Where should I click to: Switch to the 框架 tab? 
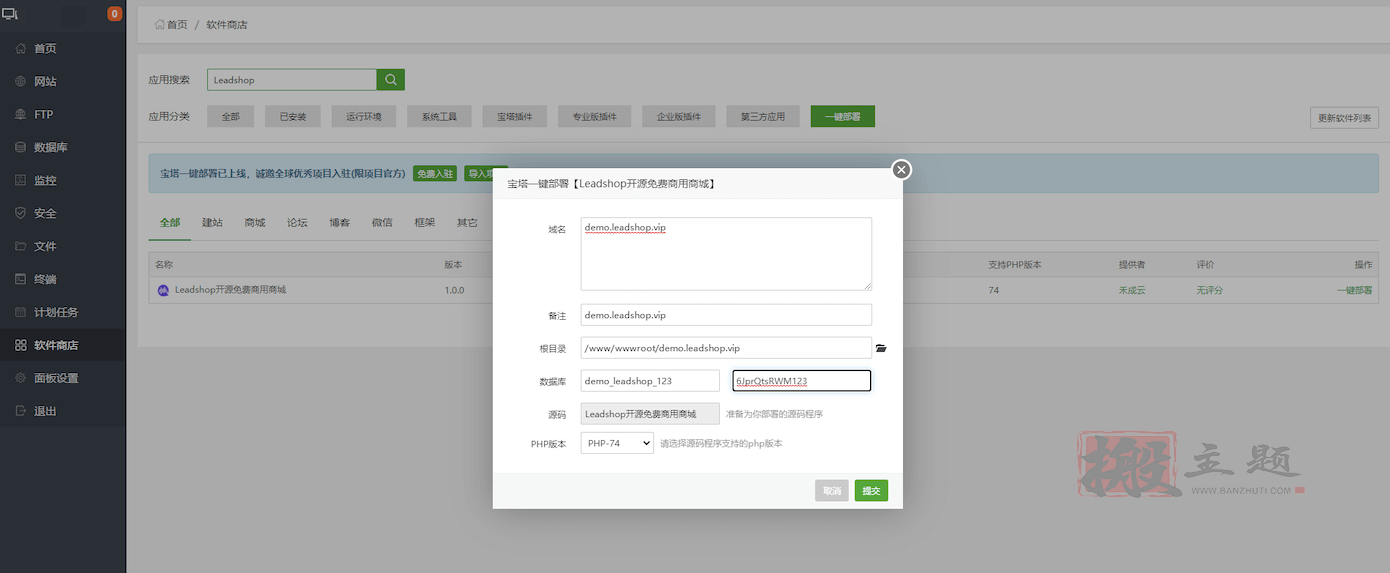point(425,222)
